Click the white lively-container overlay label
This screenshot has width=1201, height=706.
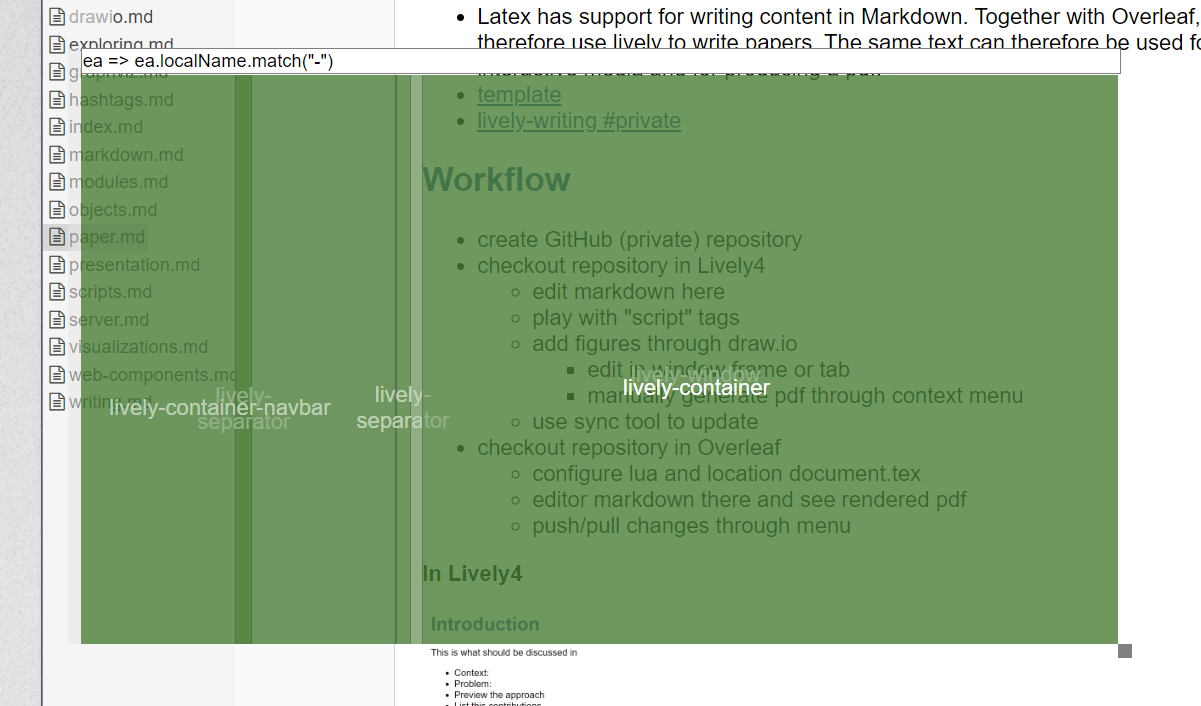point(696,388)
